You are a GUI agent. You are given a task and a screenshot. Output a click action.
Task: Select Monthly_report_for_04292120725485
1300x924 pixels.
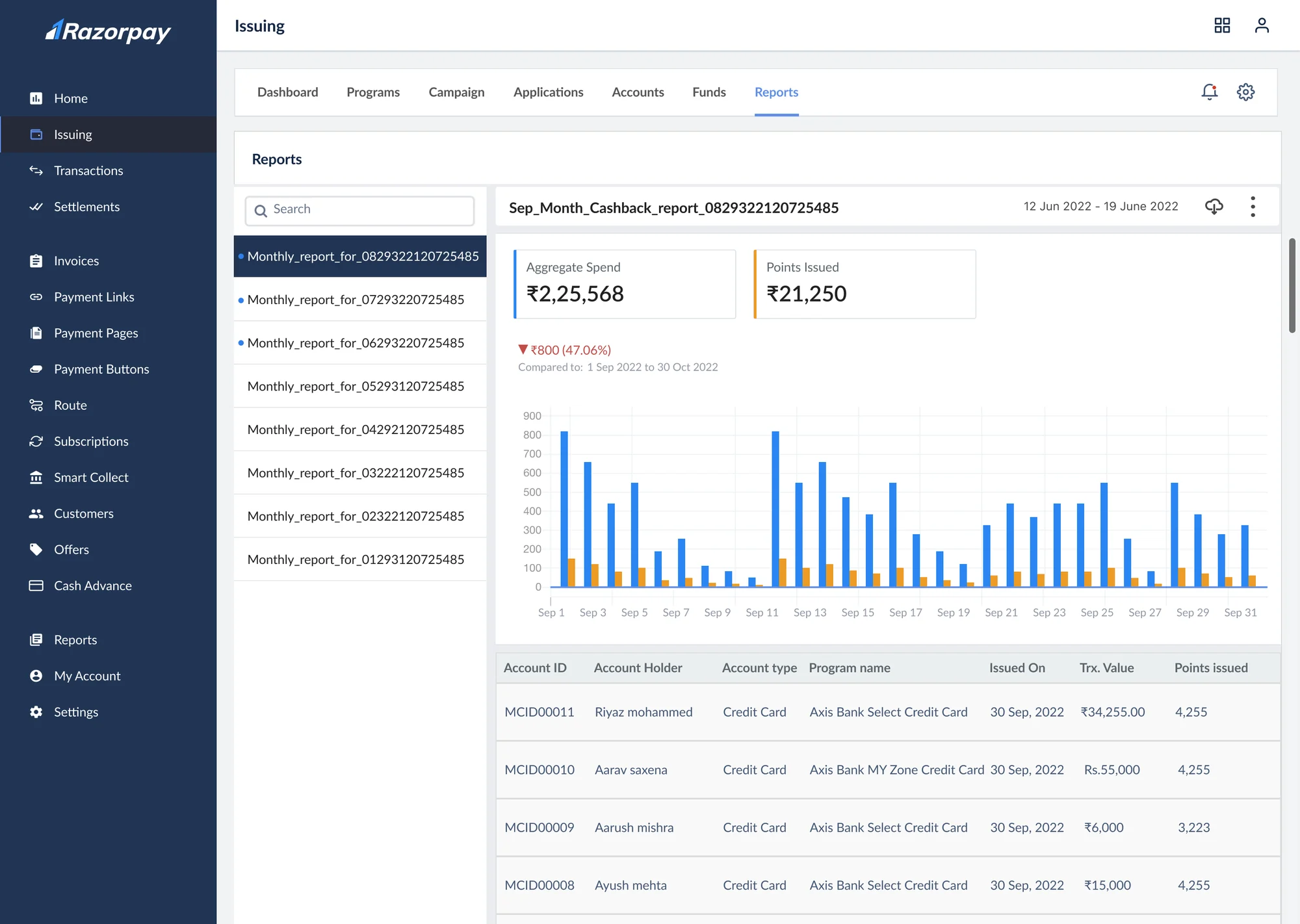[x=360, y=430]
